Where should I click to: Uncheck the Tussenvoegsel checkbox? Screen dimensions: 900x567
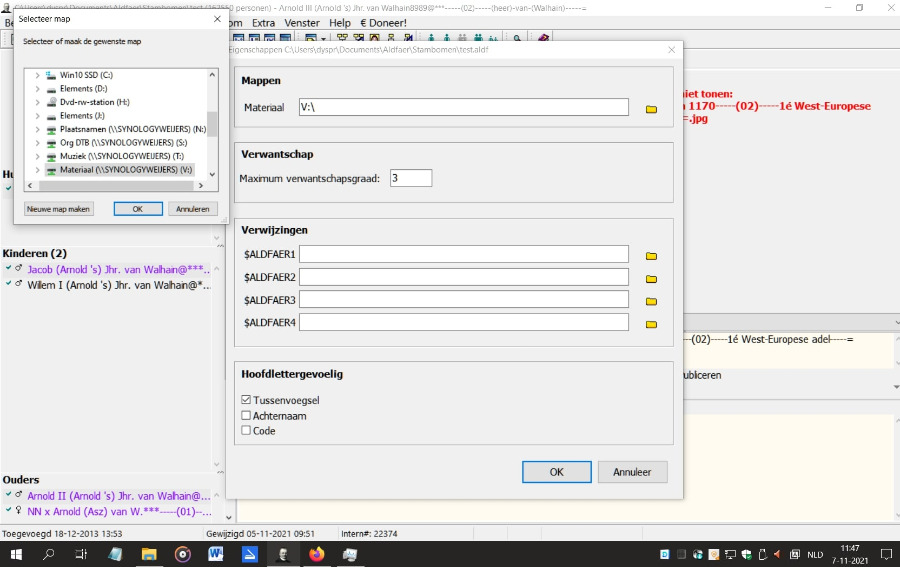click(x=246, y=400)
